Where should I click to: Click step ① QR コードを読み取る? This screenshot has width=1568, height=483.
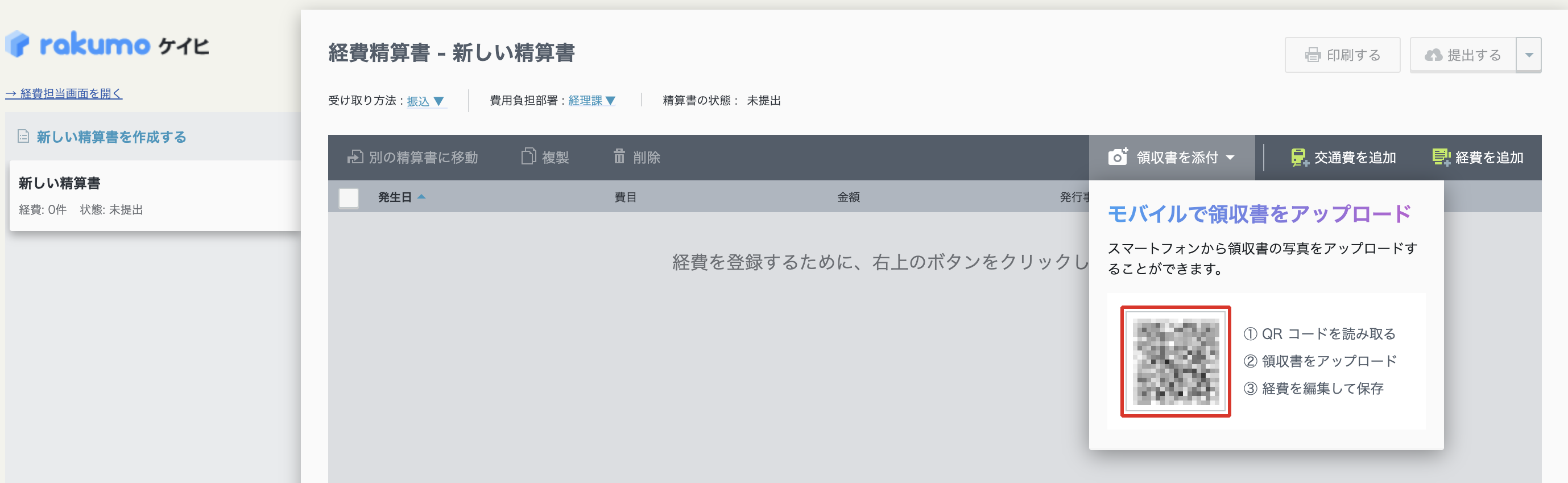(x=1319, y=334)
